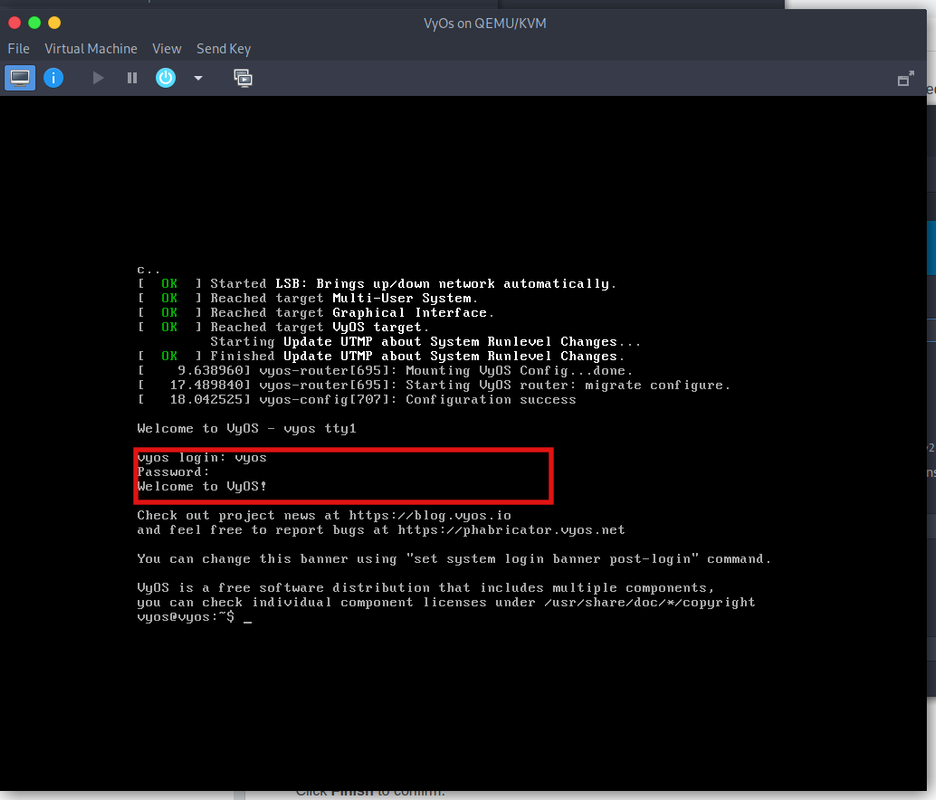This screenshot has height=800, width=936.
Task: Click the yellow window button
Action: tap(54, 23)
